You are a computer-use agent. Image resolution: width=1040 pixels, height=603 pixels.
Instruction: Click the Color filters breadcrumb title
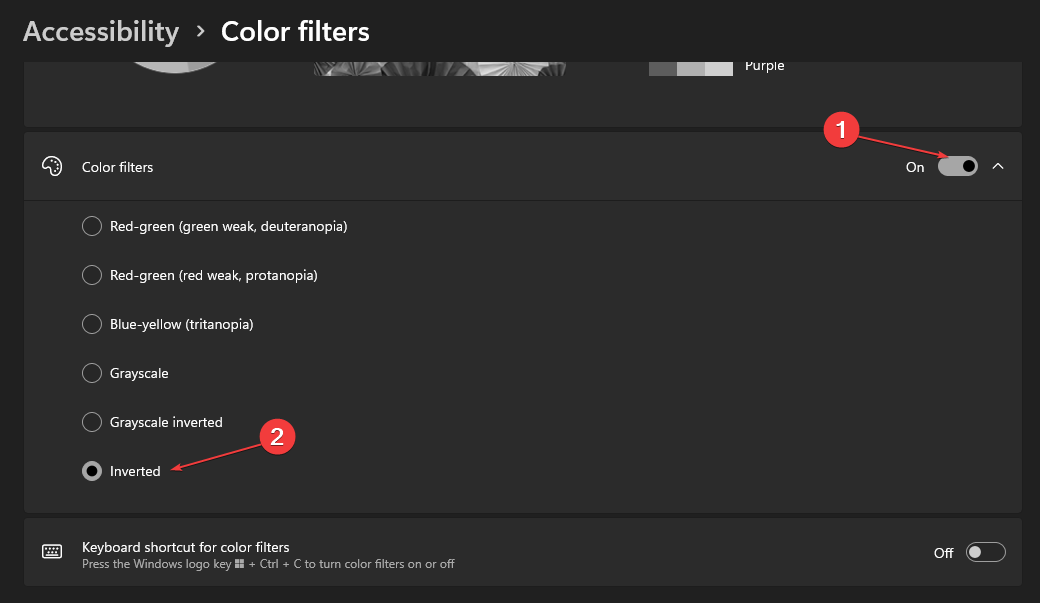tap(295, 31)
